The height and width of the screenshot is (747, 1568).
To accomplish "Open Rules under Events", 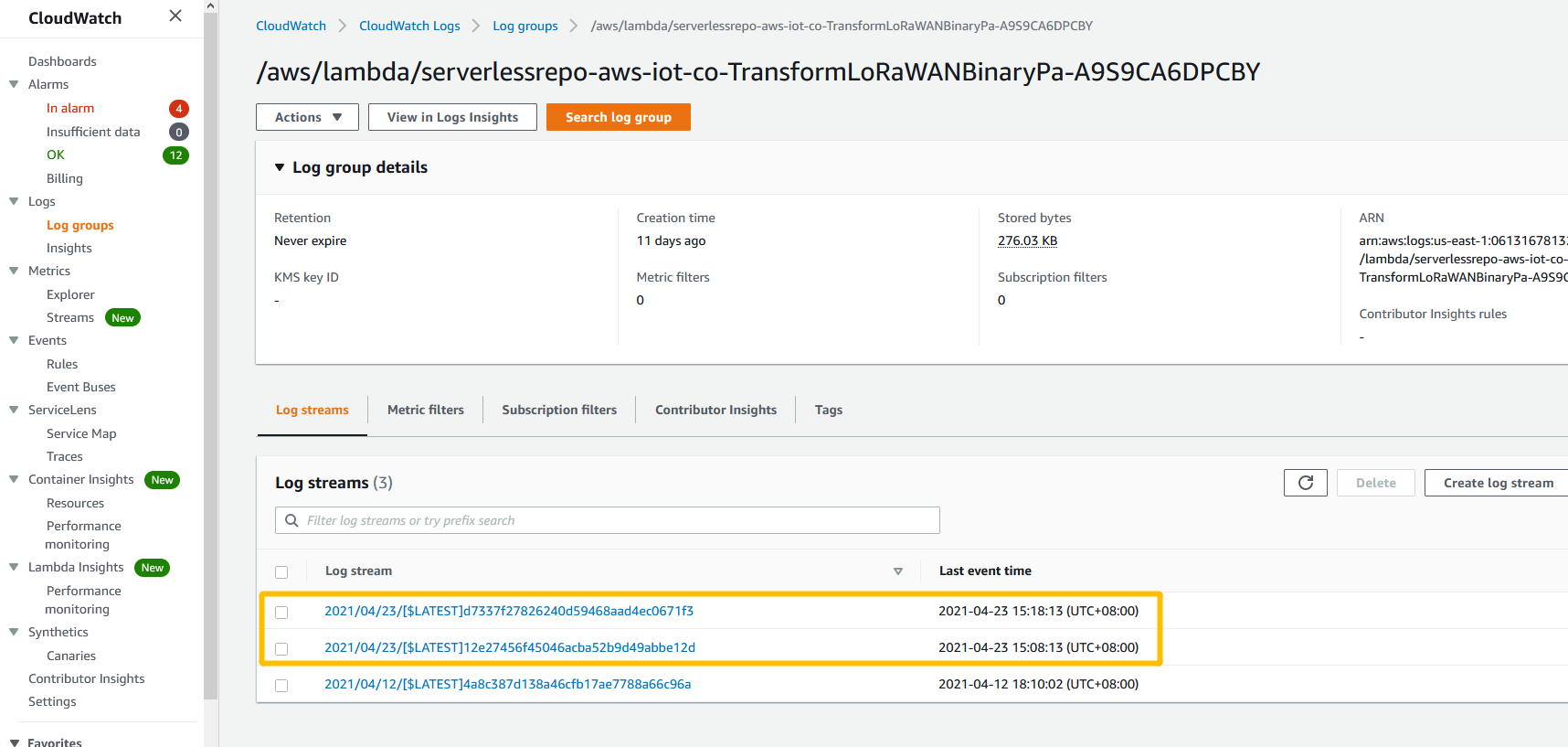I will tap(62, 364).
